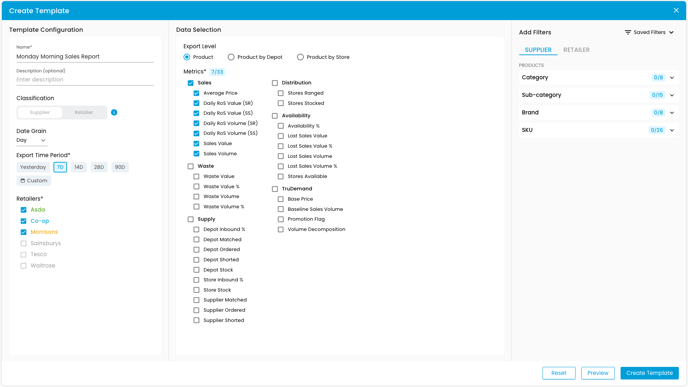Uncheck Daily RoS Volume (SR)
Screen dimensions: 688x387
point(196,123)
